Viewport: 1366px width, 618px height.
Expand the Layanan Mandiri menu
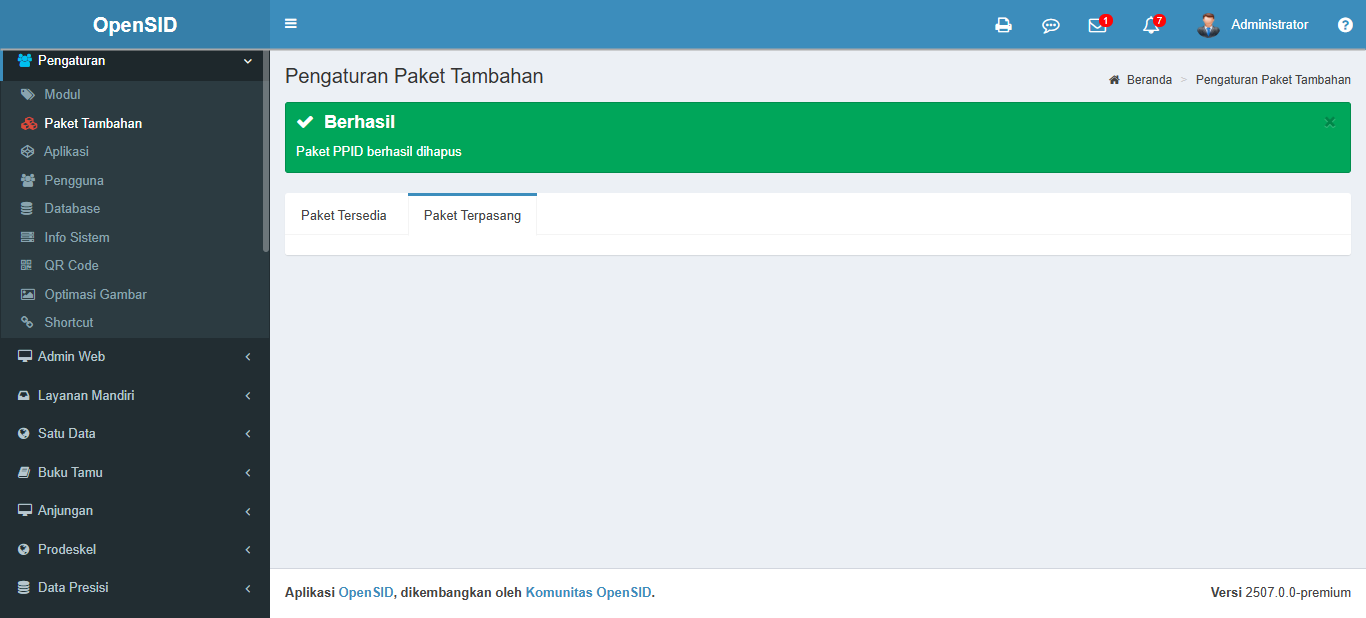[135, 396]
